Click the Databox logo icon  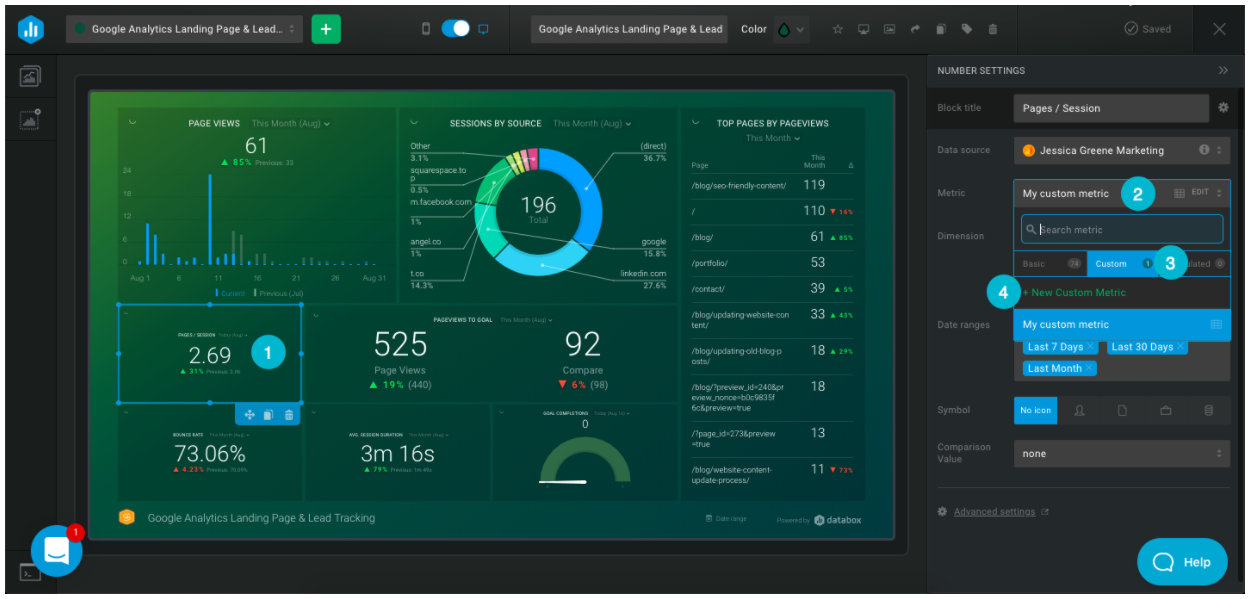[30, 29]
